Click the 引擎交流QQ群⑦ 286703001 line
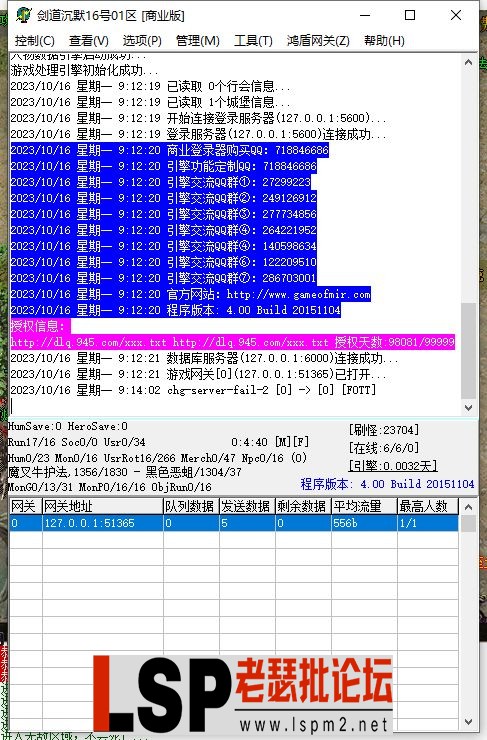The width and height of the screenshot is (487, 740). (163, 278)
